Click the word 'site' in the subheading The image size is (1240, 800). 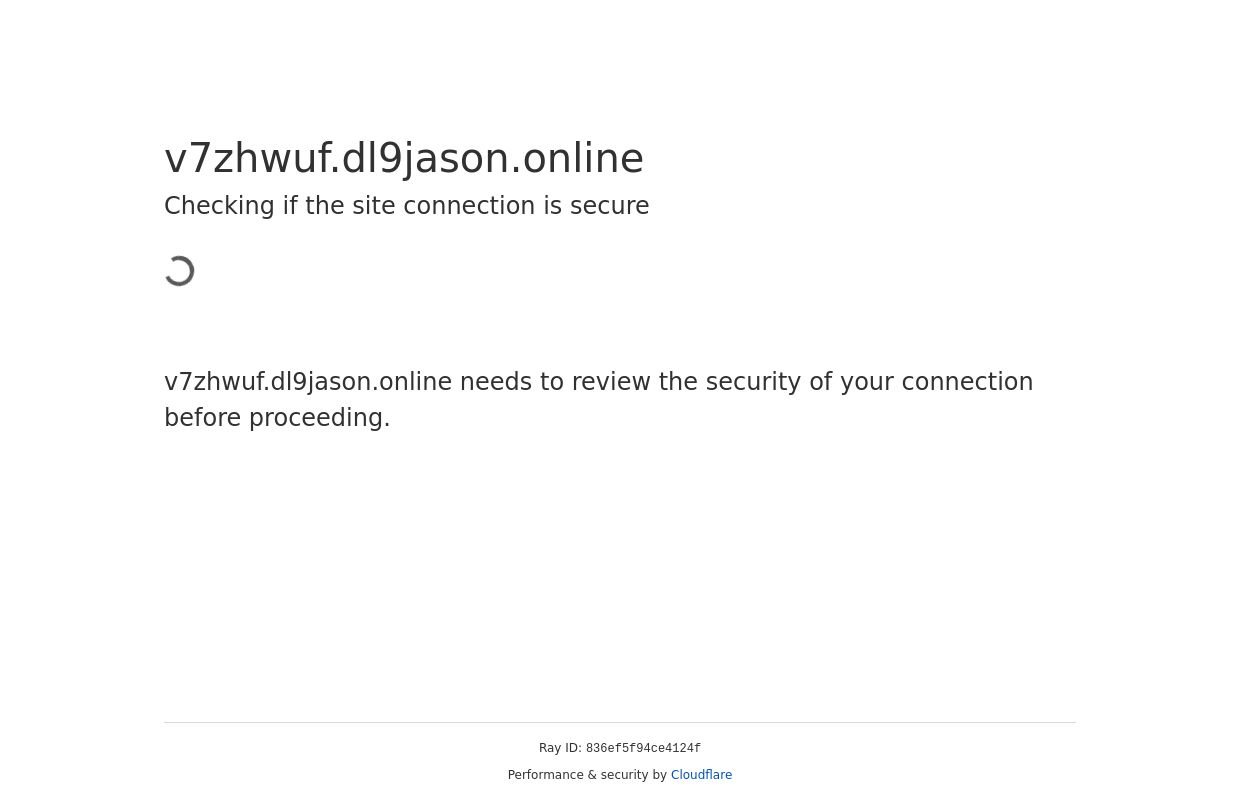pos(373,206)
